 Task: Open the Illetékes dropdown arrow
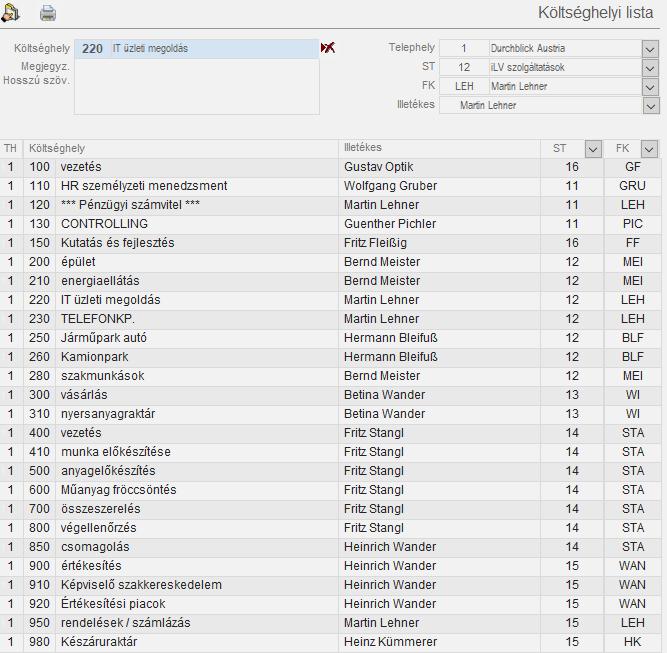(x=651, y=106)
